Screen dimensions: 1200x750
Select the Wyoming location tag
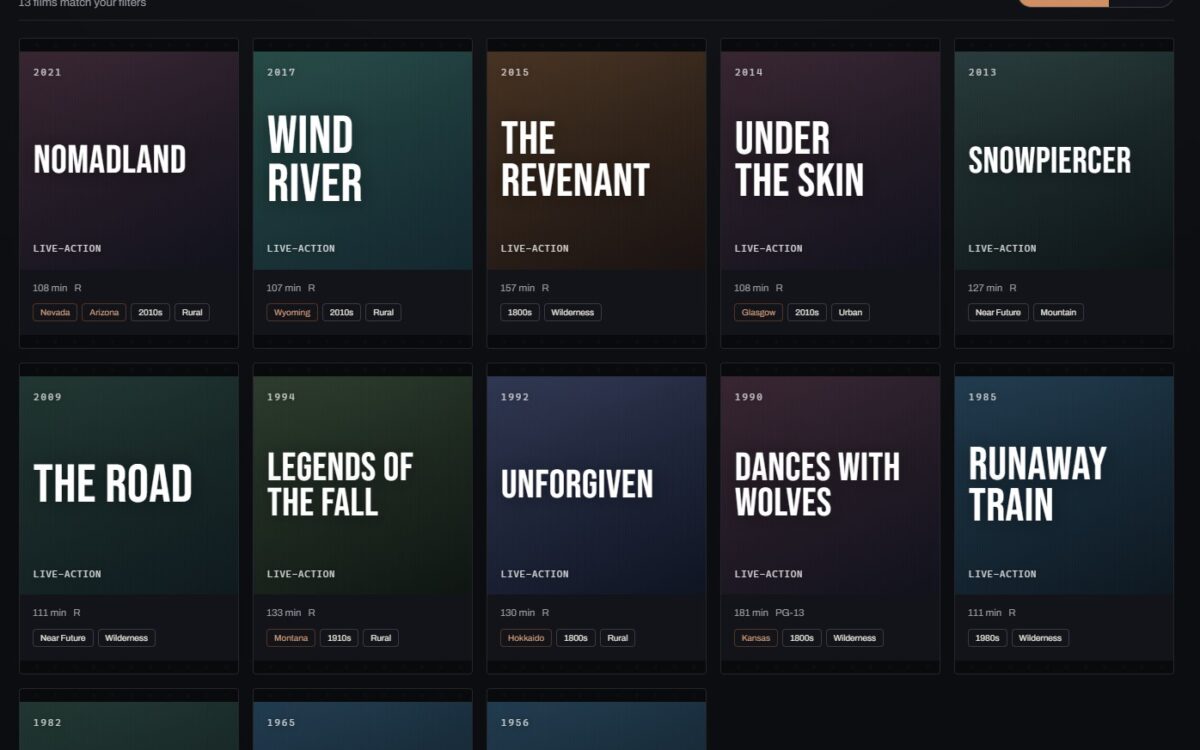(x=292, y=312)
